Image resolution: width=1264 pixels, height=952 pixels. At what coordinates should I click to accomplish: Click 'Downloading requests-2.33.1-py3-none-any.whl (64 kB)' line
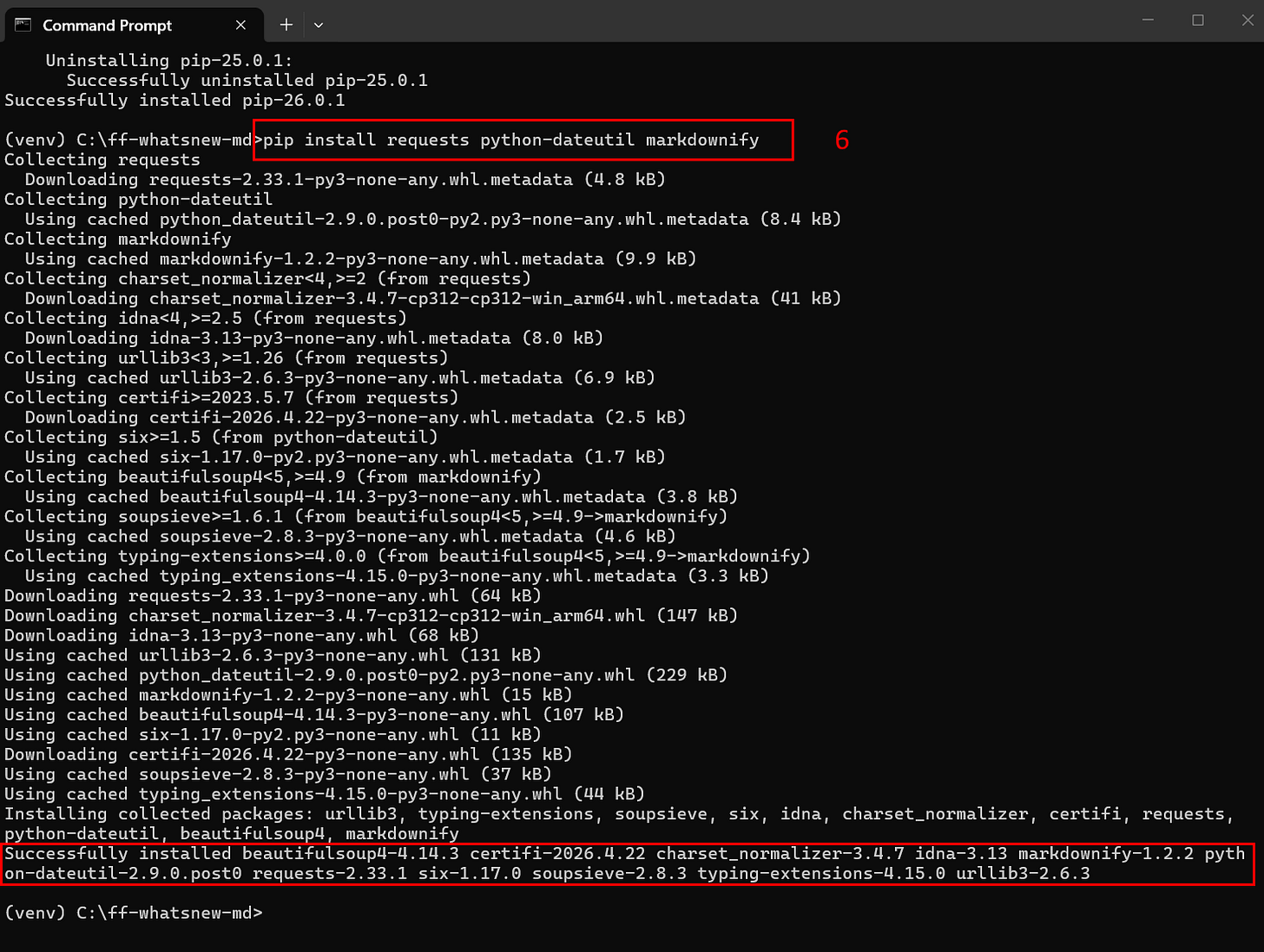(273, 596)
